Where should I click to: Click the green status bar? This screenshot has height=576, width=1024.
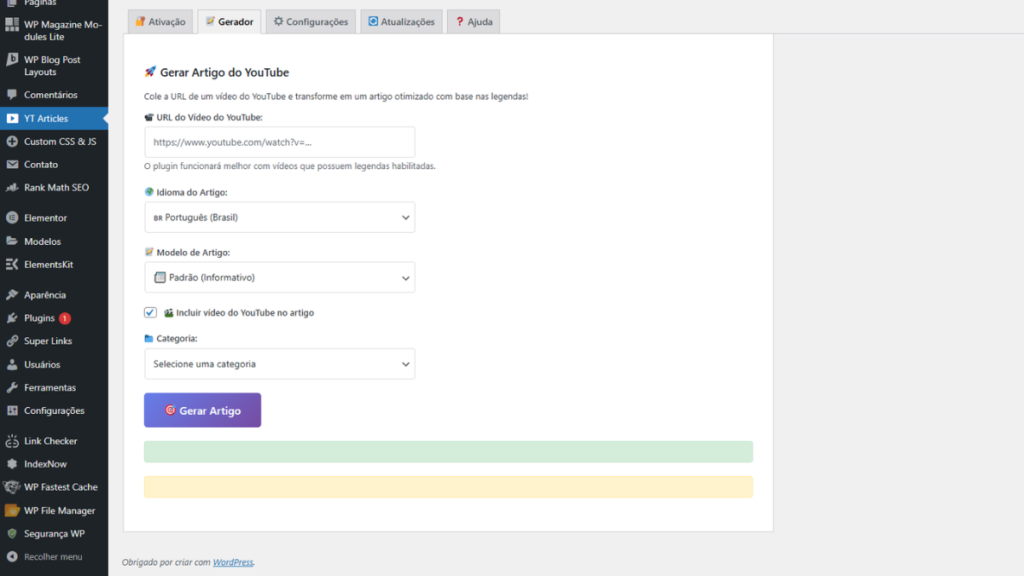pyautogui.click(x=448, y=452)
